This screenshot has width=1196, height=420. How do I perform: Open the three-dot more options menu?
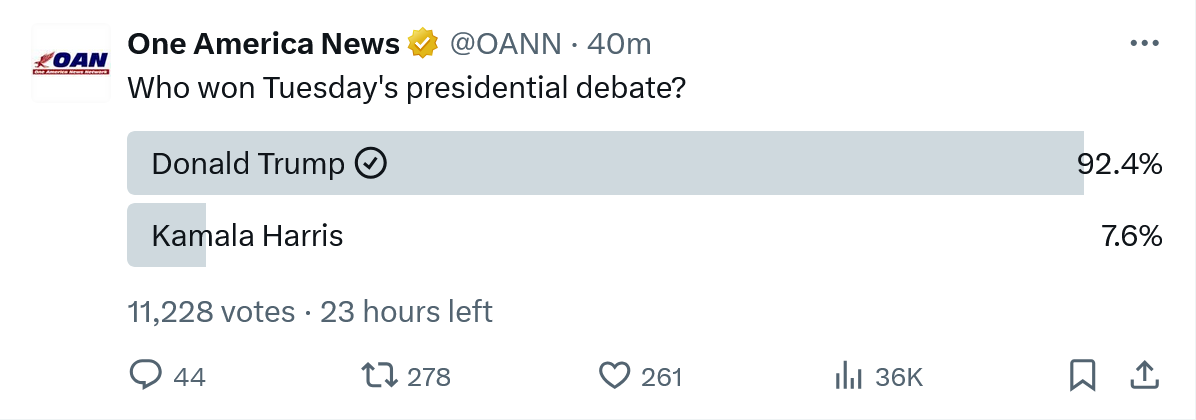click(1143, 44)
